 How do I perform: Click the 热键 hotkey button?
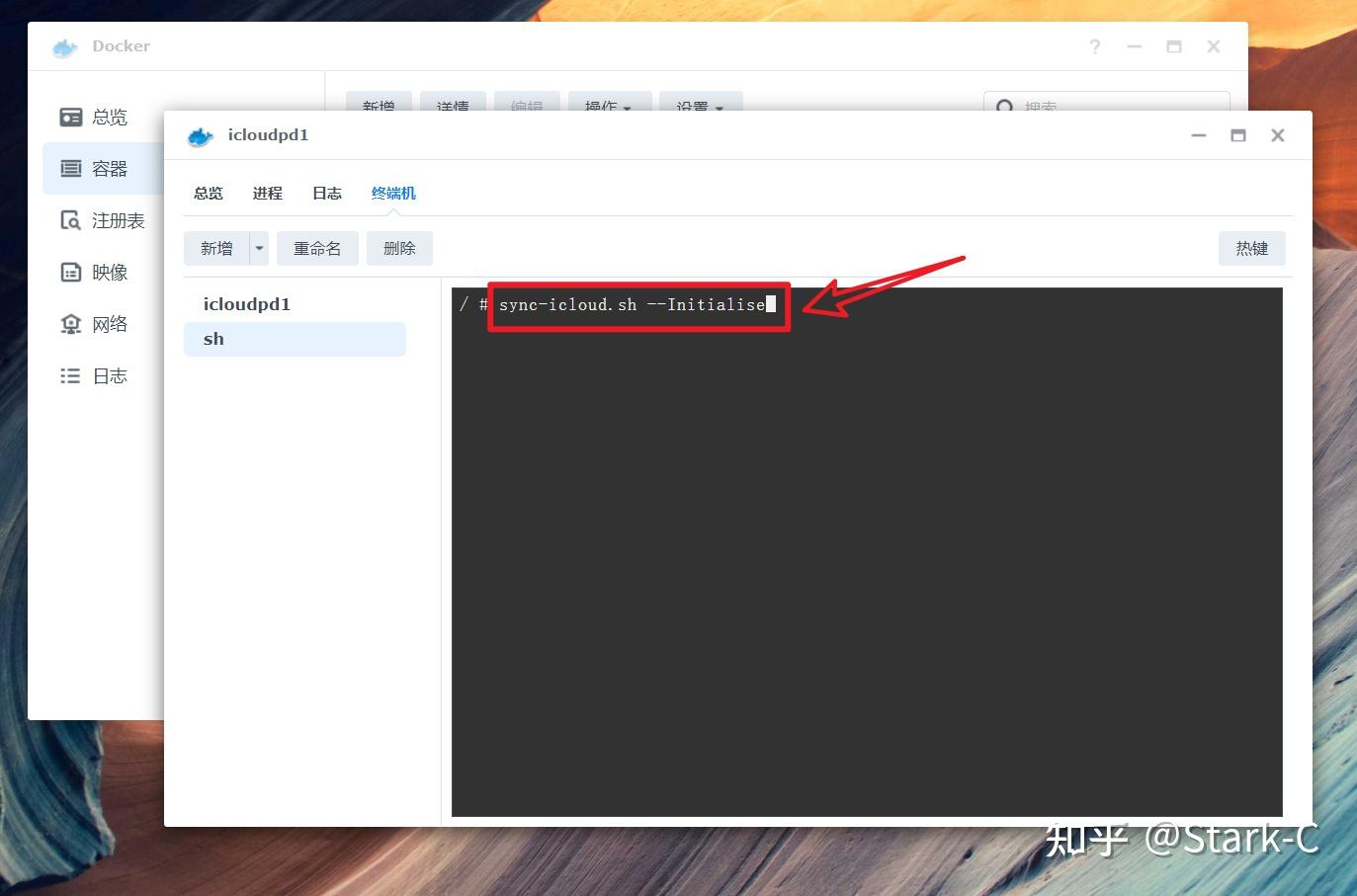point(1251,248)
